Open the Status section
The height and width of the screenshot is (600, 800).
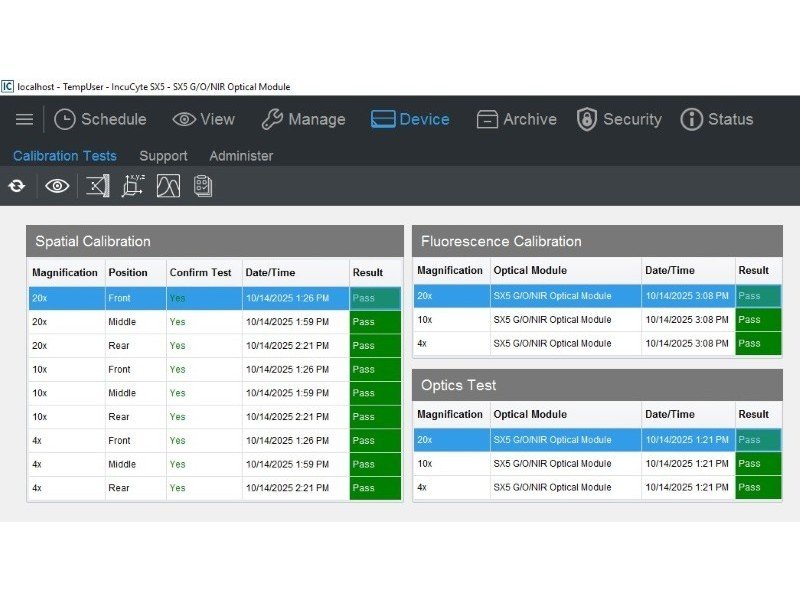tap(717, 119)
